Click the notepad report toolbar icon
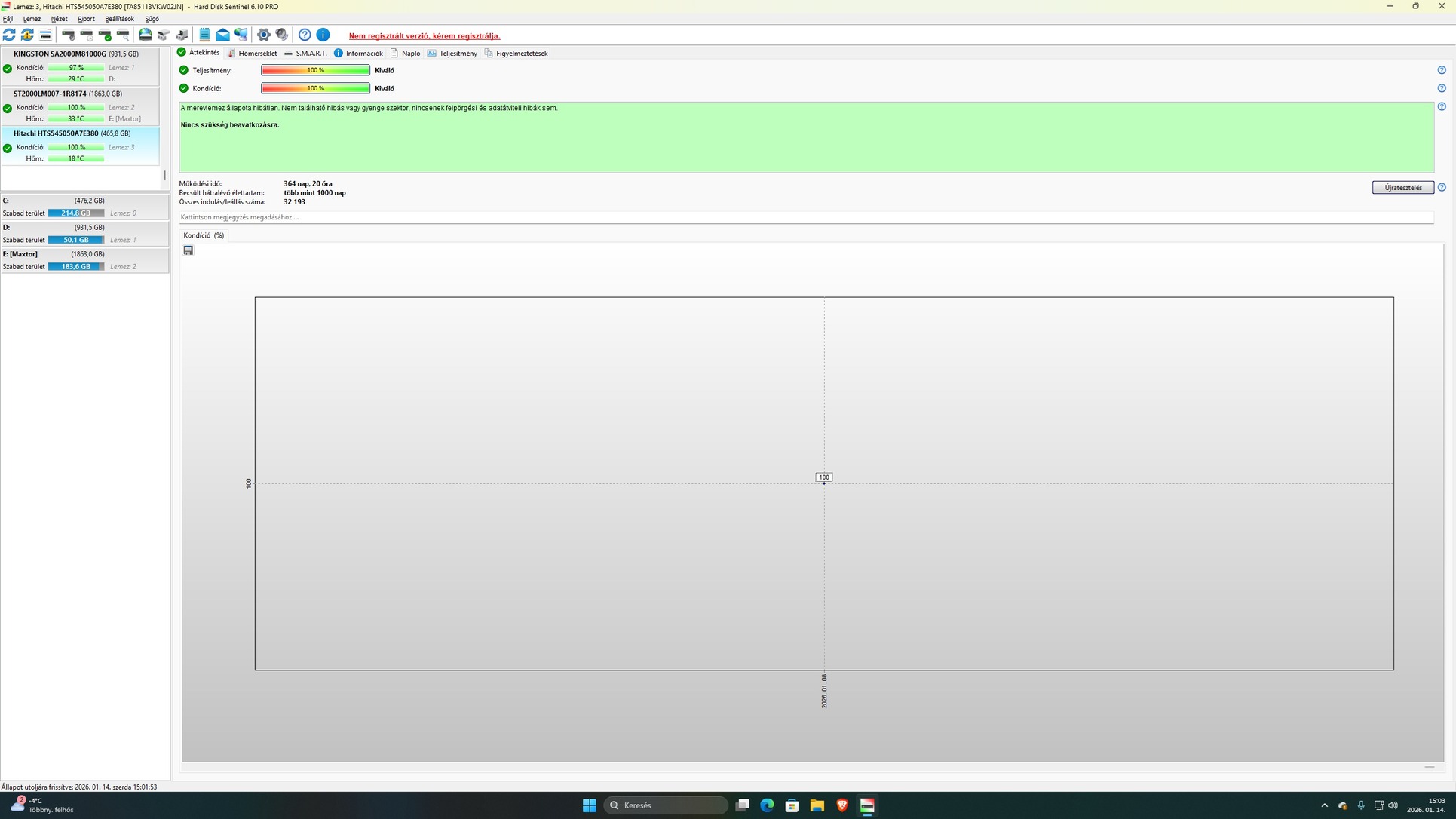Screen dimensions: 1456x819 204,35
